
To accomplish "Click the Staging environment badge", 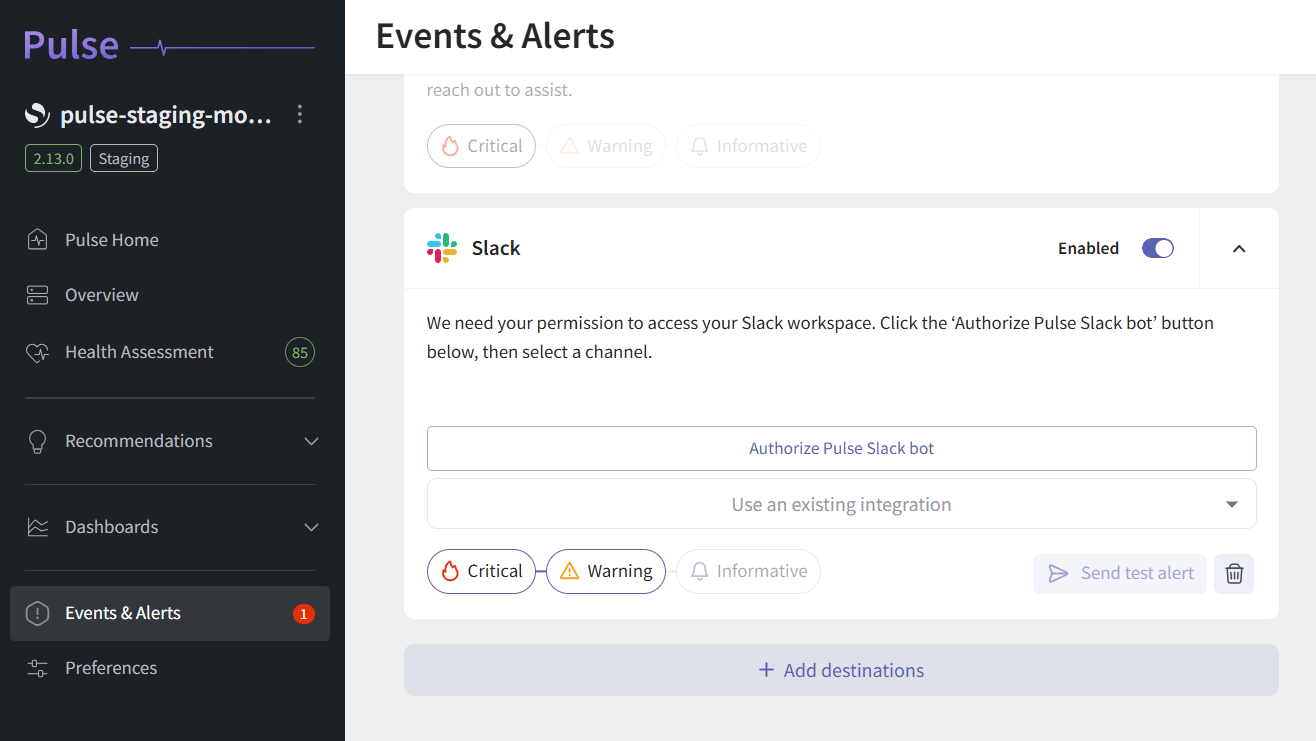I will point(124,159).
